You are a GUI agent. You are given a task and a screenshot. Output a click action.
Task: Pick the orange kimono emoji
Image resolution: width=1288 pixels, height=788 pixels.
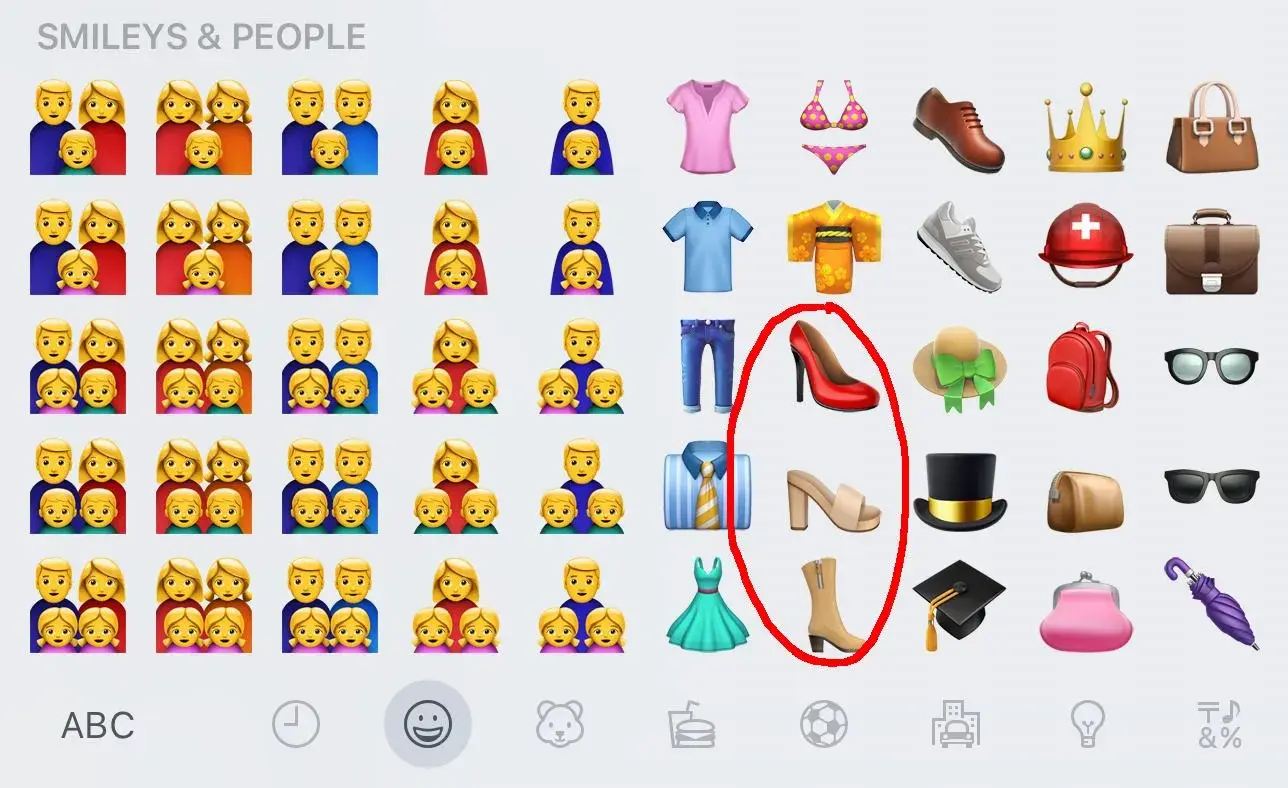coord(834,246)
